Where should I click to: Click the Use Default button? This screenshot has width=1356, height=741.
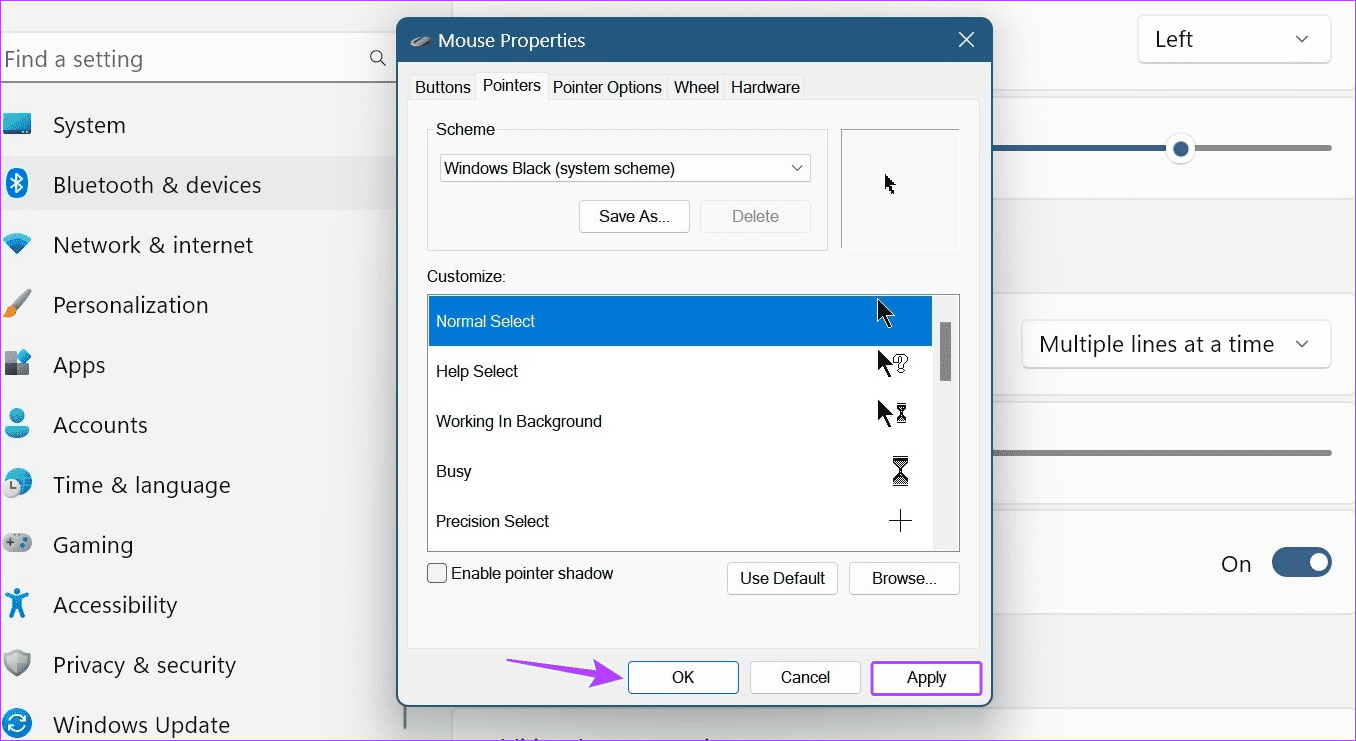[x=782, y=578]
